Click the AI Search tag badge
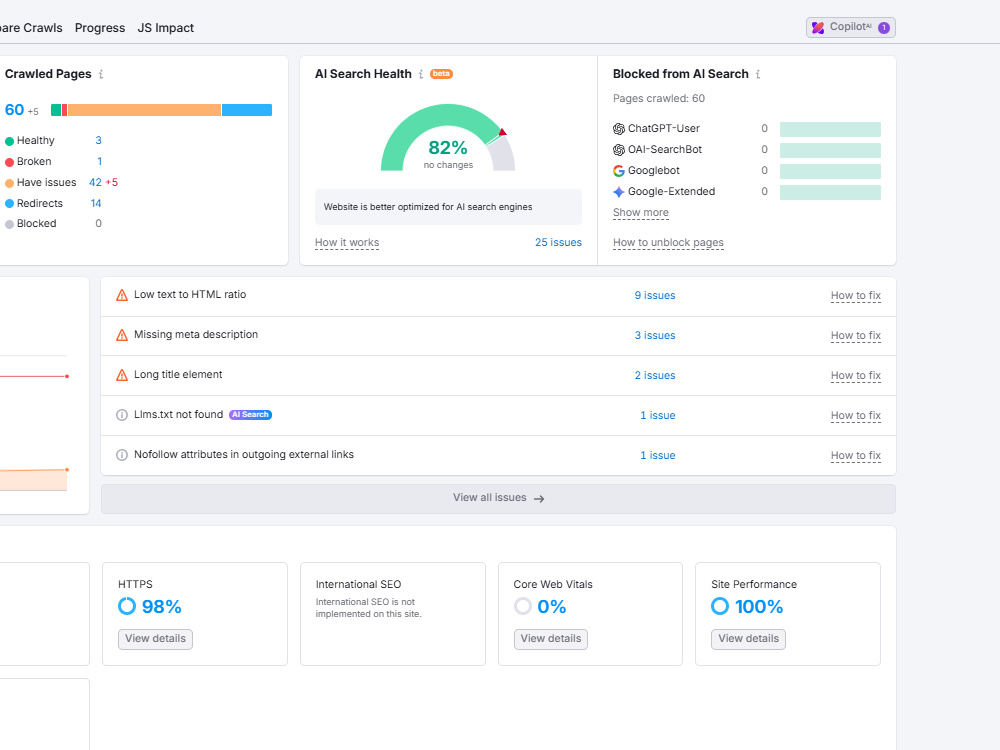The image size is (1000, 750). coord(251,415)
